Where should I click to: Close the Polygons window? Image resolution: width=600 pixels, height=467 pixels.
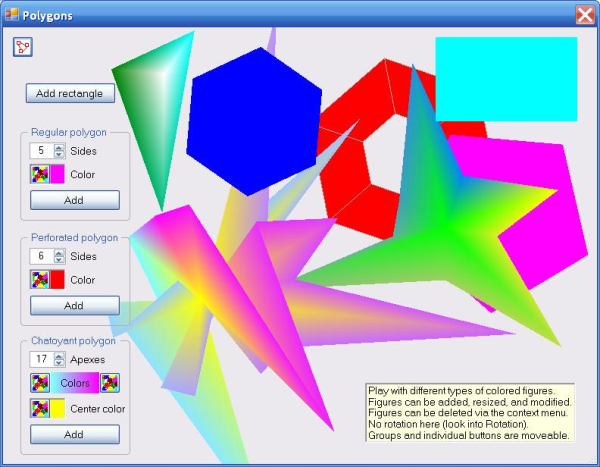[585, 15]
